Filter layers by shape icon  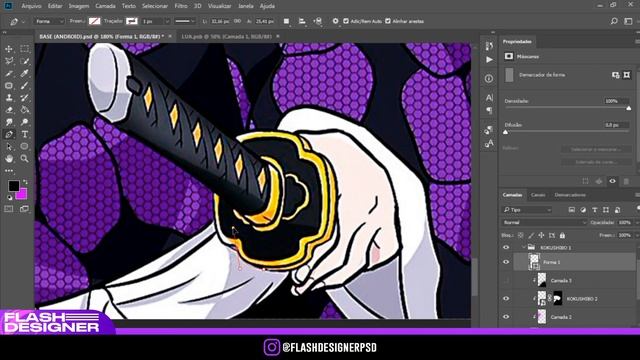coord(606,210)
